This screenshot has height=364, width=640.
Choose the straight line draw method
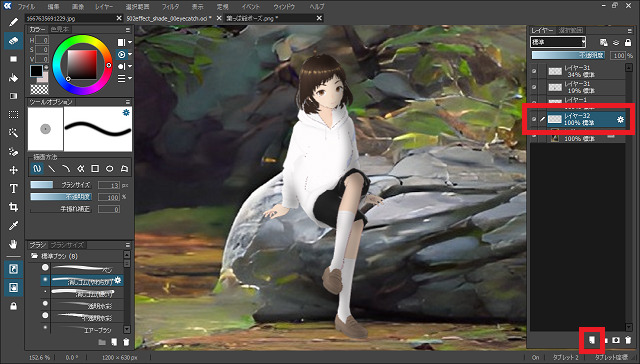tap(51, 169)
